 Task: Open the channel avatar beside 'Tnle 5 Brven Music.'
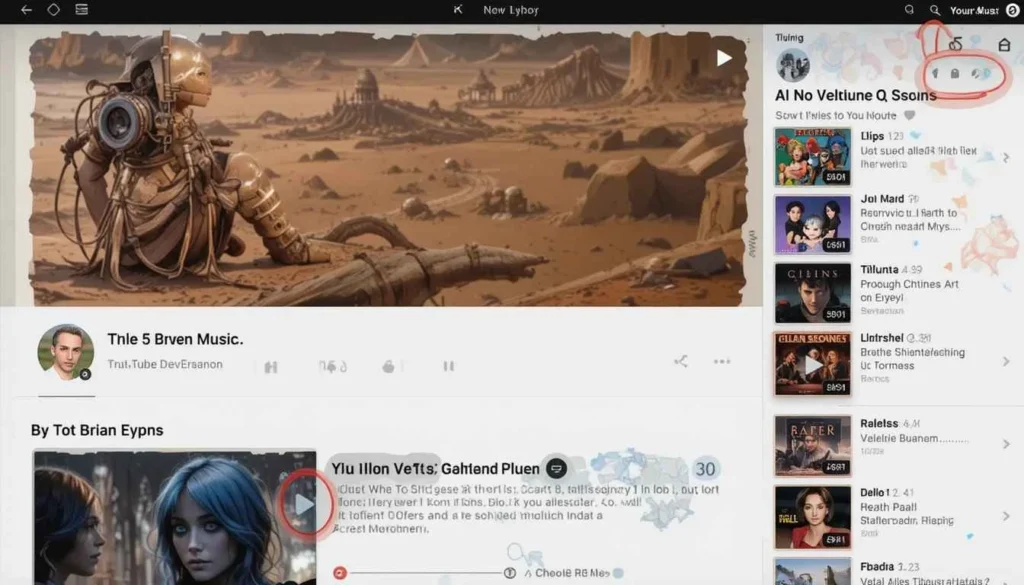65,352
